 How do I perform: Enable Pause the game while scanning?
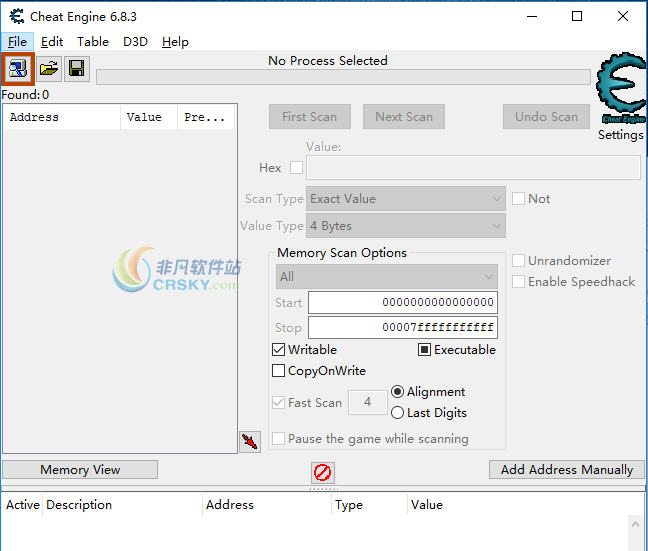(279, 439)
